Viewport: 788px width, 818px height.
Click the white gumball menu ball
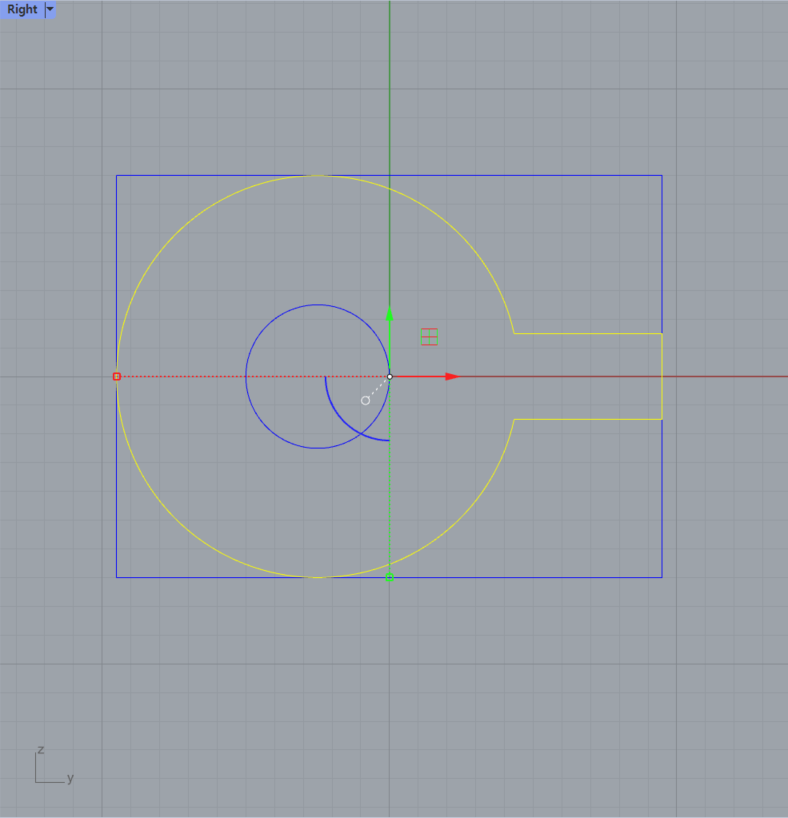tap(365, 401)
